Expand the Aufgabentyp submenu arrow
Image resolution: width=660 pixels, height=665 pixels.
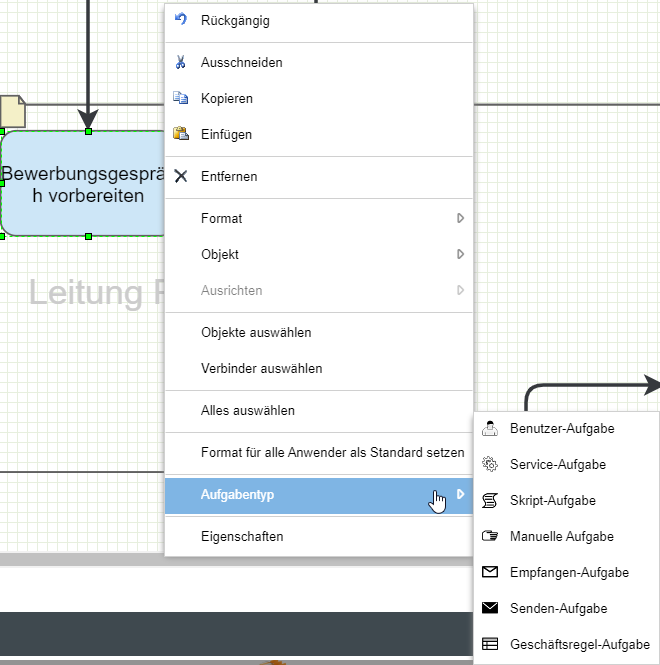460,494
